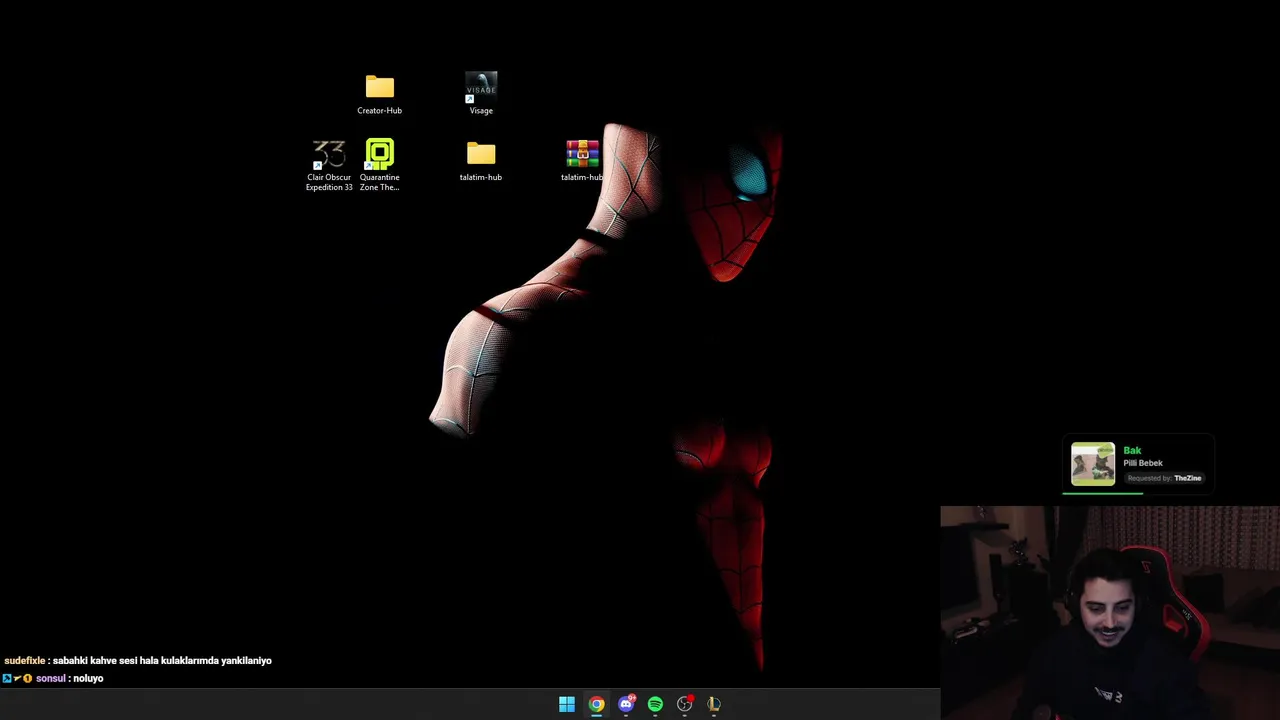
Task: Click the artist name "Pilli Bebek"
Action: tap(1143, 463)
